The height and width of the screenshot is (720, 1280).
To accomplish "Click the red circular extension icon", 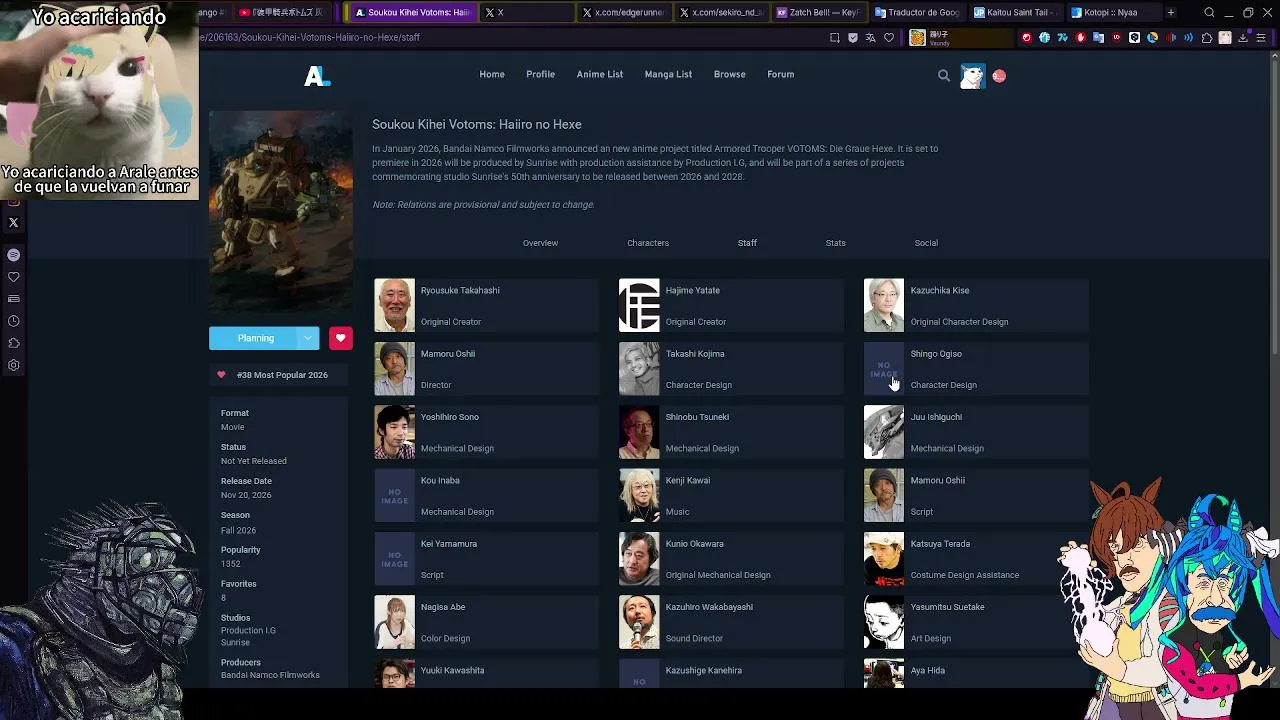I will tap(1026, 38).
